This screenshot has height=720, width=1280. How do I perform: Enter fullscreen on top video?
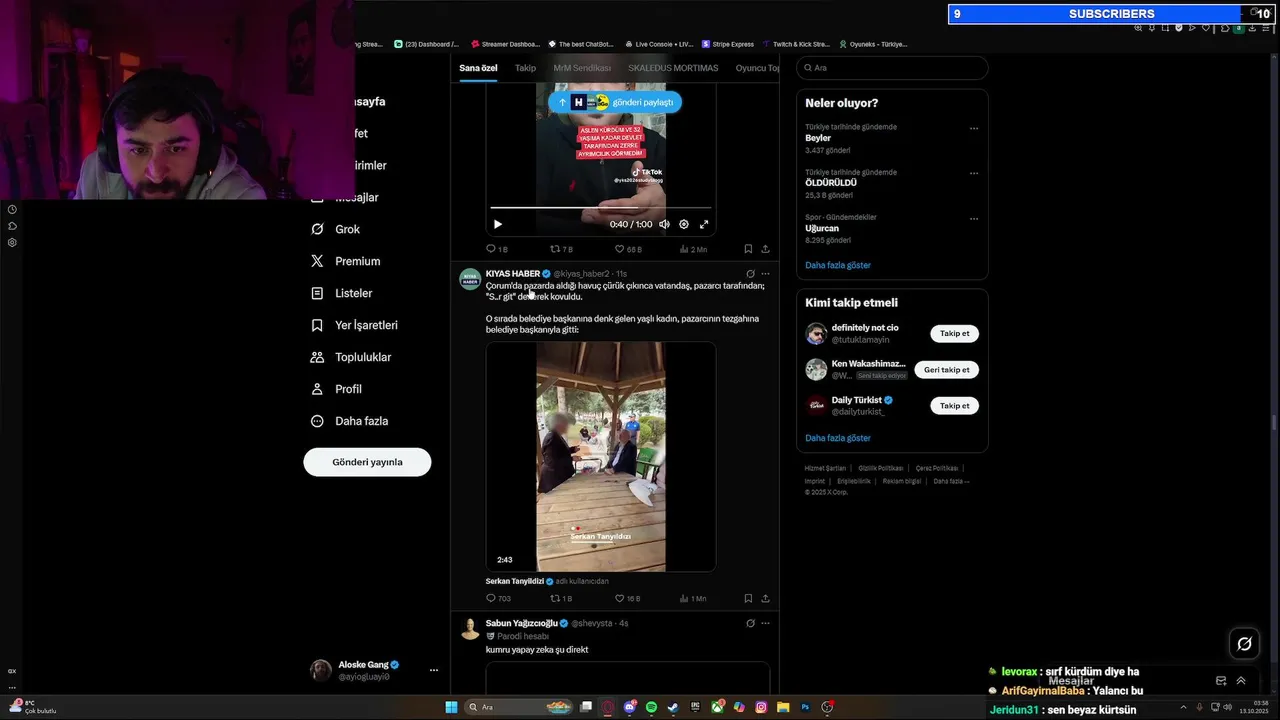click(x=704, y=224)
